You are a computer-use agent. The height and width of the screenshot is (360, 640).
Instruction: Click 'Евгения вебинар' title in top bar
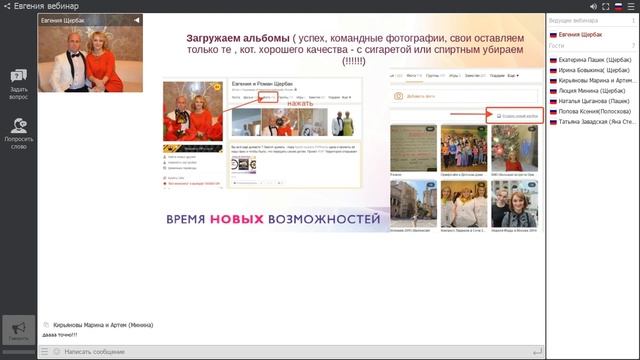(x=46, y=6)
